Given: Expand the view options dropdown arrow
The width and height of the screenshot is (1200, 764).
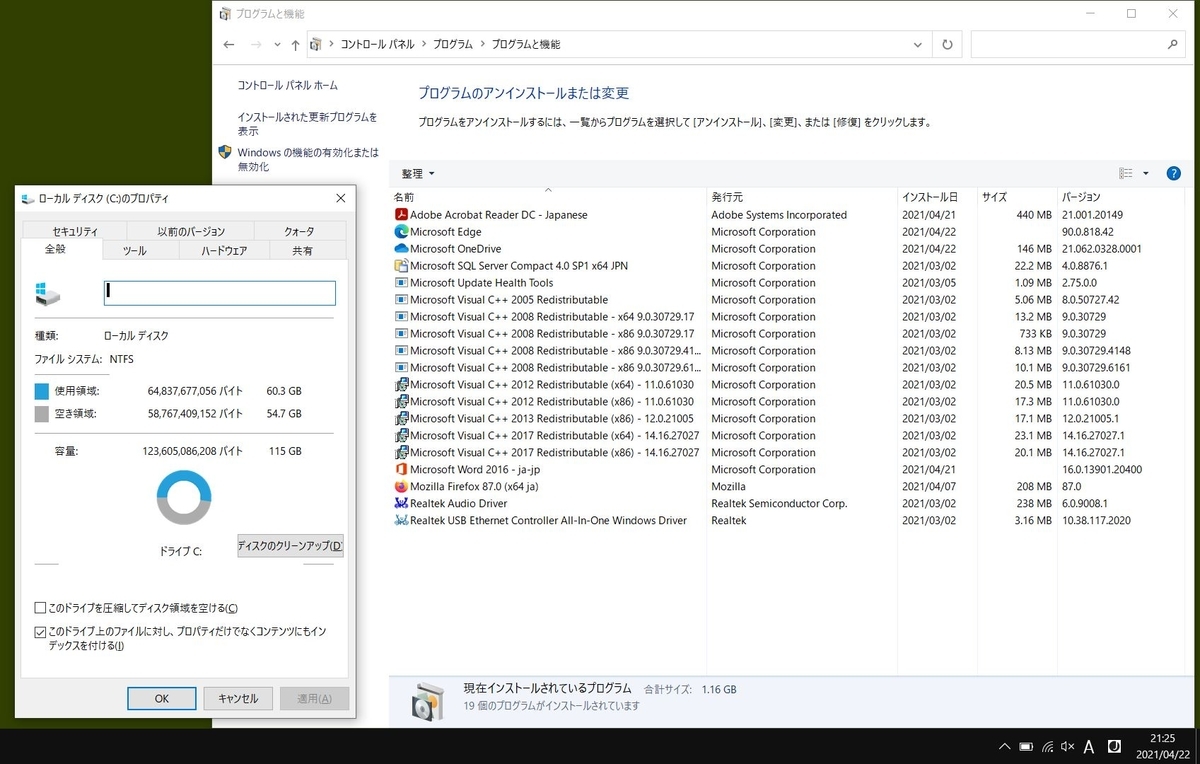Looking at the screenshot, I should [1146, 173].
